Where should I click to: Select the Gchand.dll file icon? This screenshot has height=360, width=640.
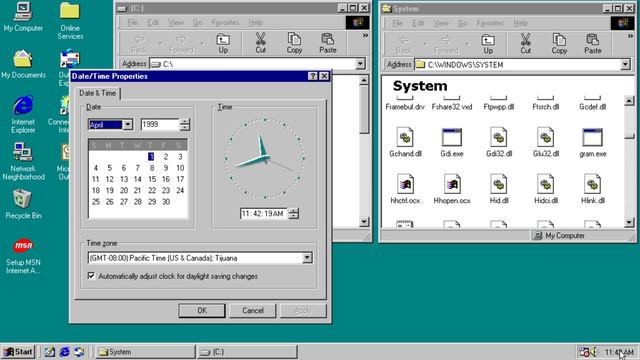(405, 142)
